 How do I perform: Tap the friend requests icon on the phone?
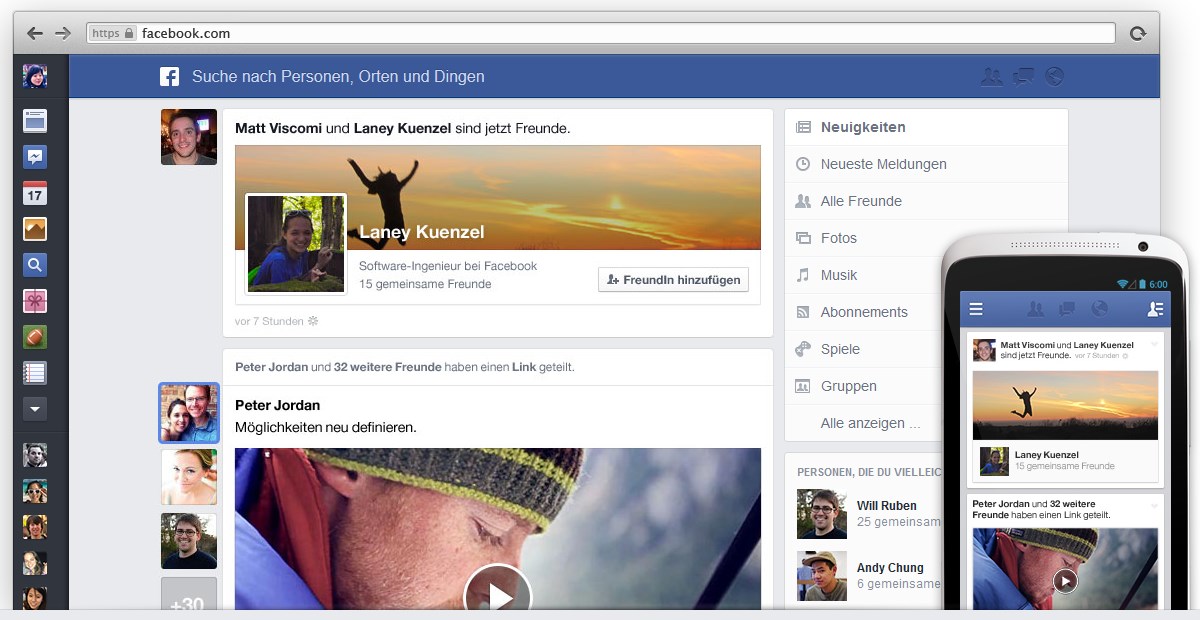[x=1036, y=309]
